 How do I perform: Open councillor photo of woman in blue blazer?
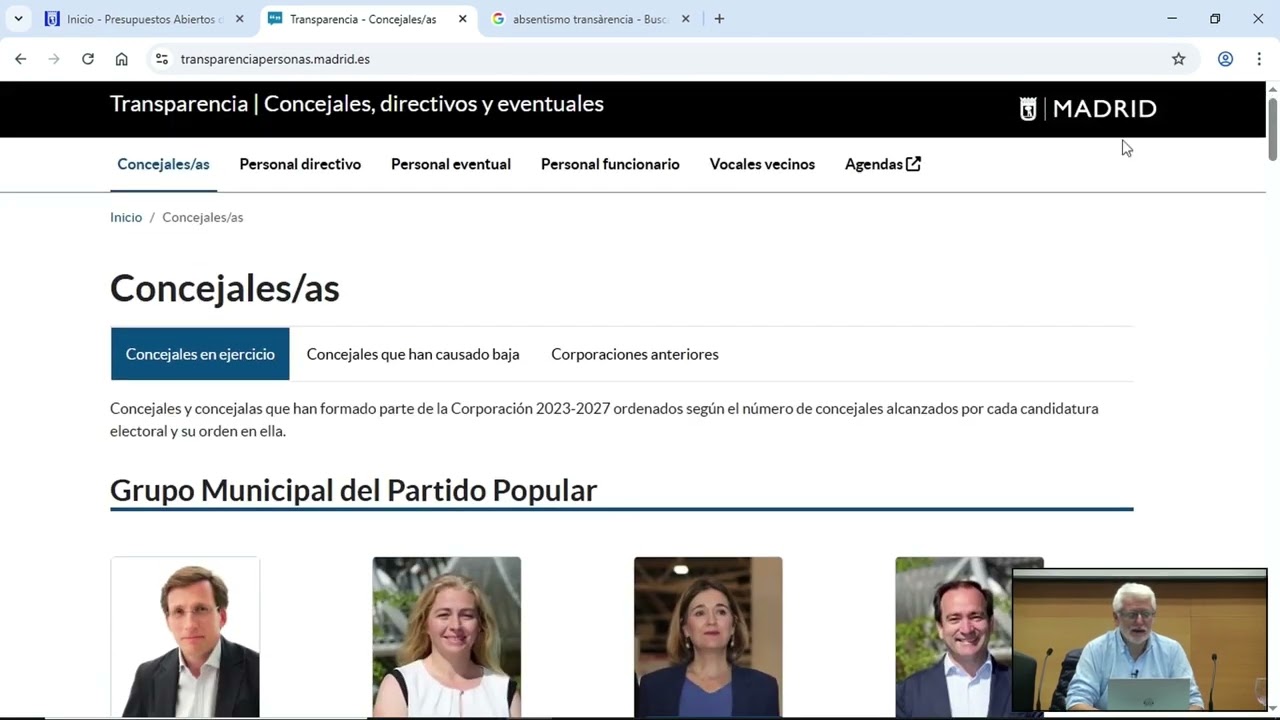pos(708,637)
